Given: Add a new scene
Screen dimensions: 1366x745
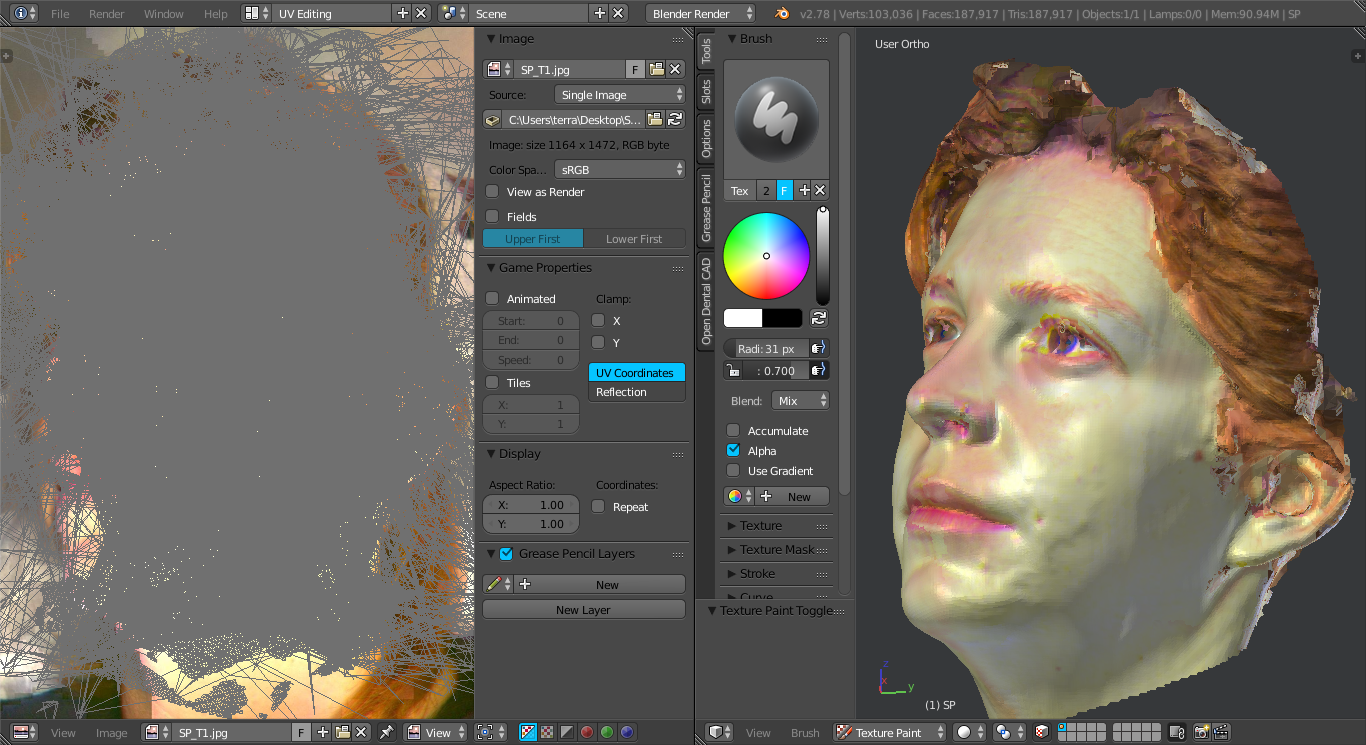Looking at the screenshot, I should 599,13.
